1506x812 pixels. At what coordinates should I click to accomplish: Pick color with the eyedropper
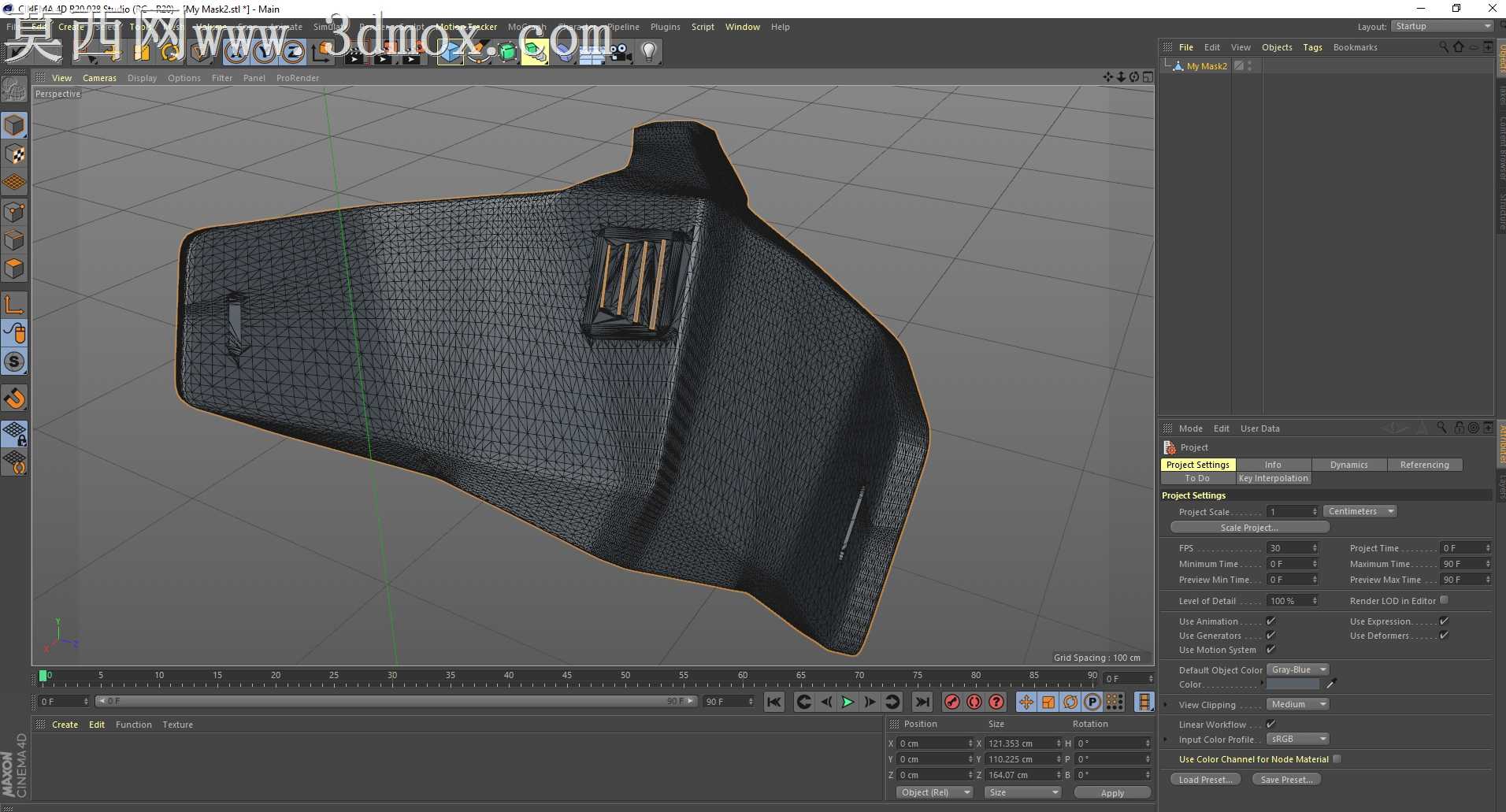pos(1332,684)
